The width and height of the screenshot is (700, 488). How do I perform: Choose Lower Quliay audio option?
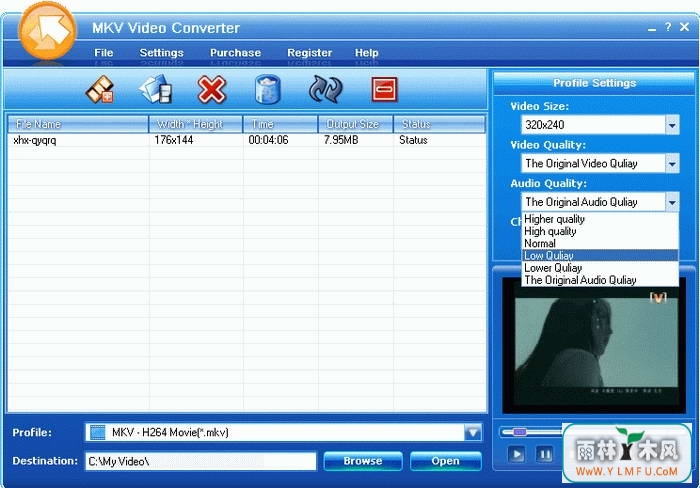pos(600,268)
